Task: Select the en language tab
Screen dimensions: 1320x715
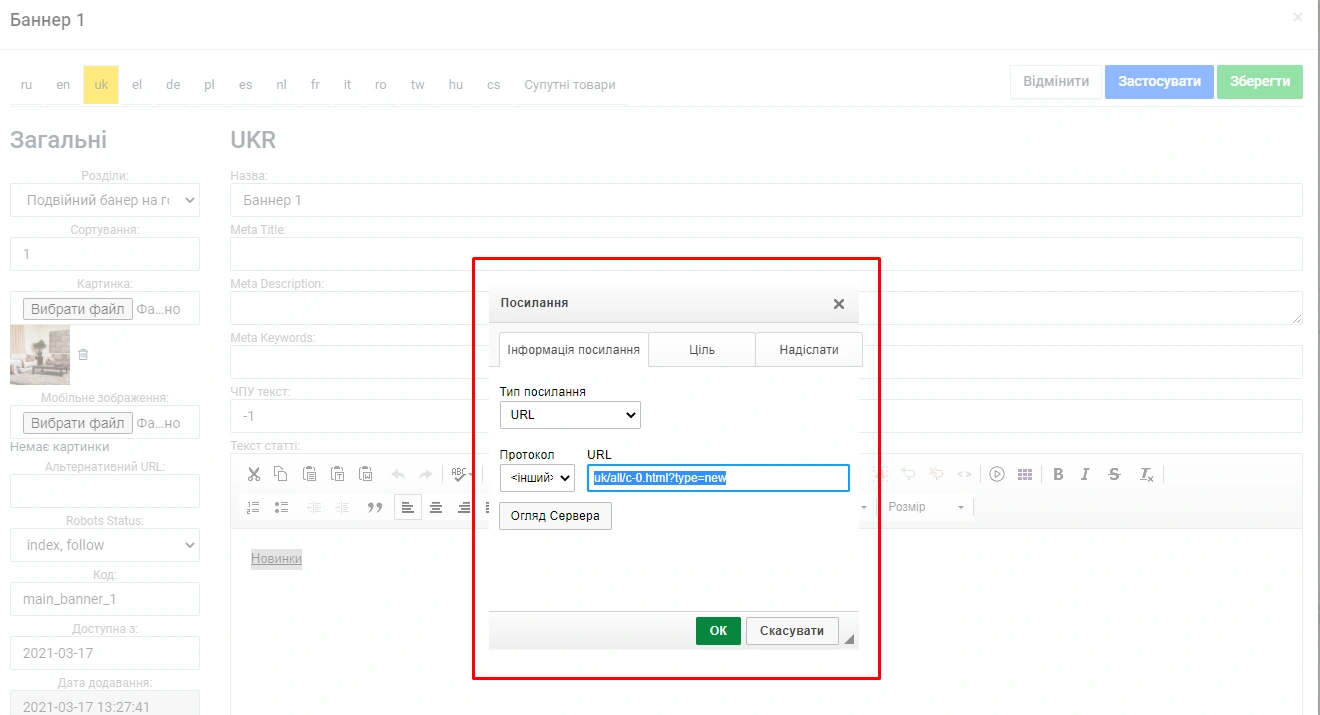Action: [x=63, y=85]
